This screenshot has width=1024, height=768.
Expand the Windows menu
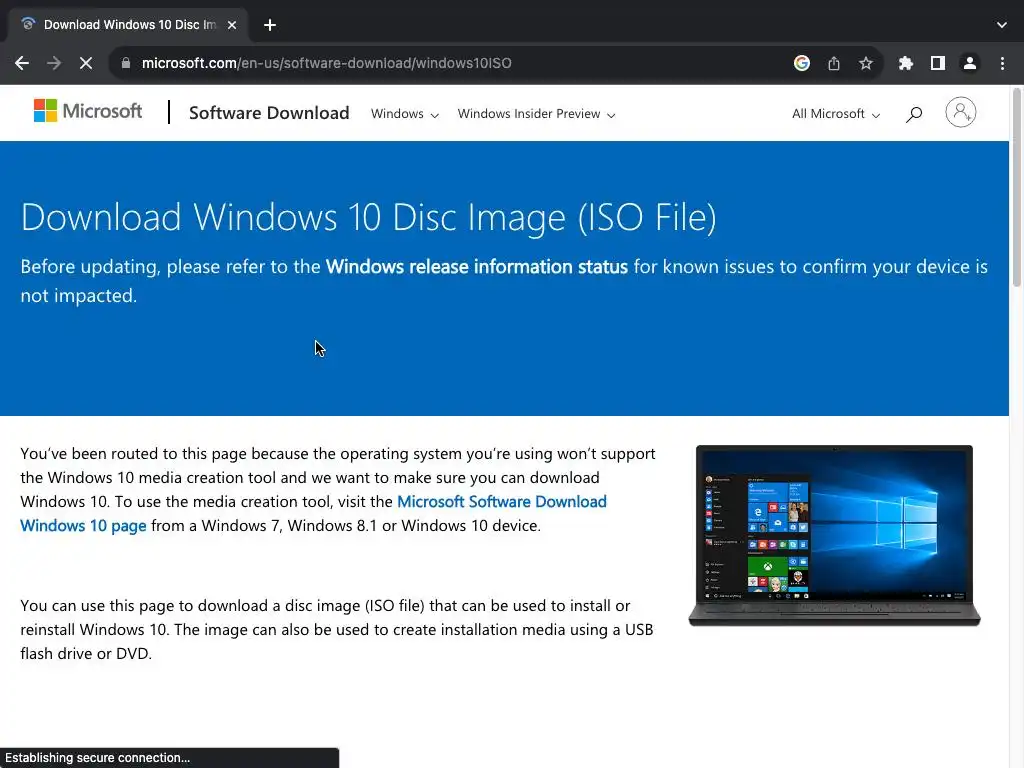pyautogui.click(x=404, y=114)
